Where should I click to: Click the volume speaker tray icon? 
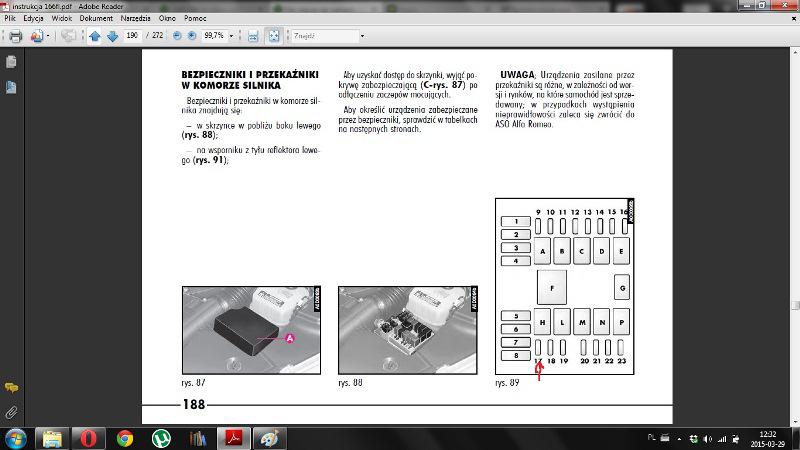(x=707, y=439)
